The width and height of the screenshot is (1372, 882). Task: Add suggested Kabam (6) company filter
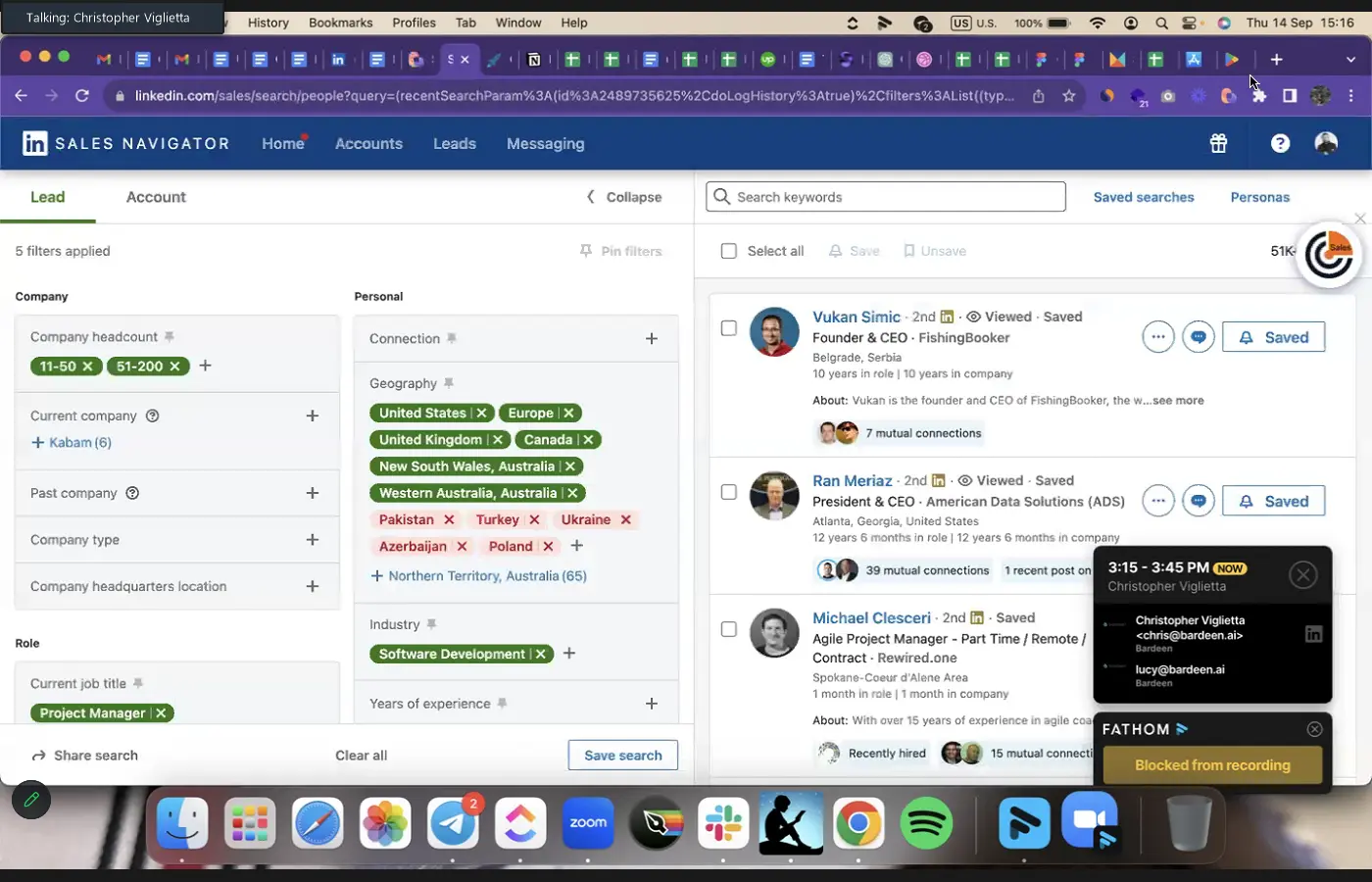[x=72, y=443]
